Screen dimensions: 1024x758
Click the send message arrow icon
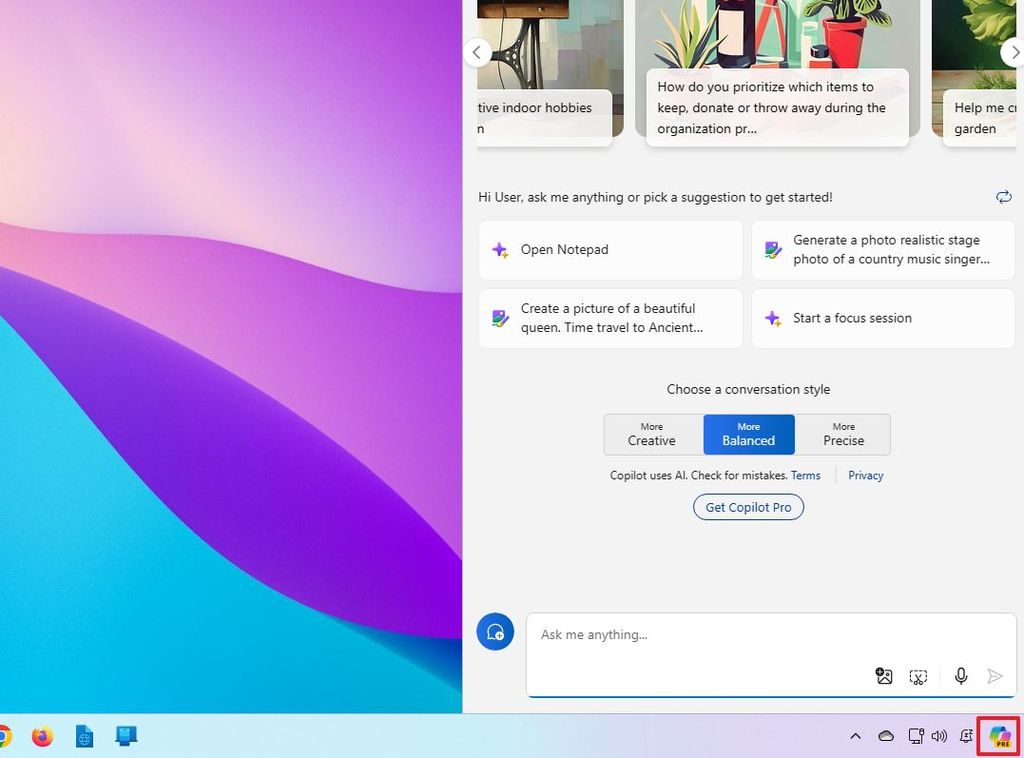tap(996, 676)
